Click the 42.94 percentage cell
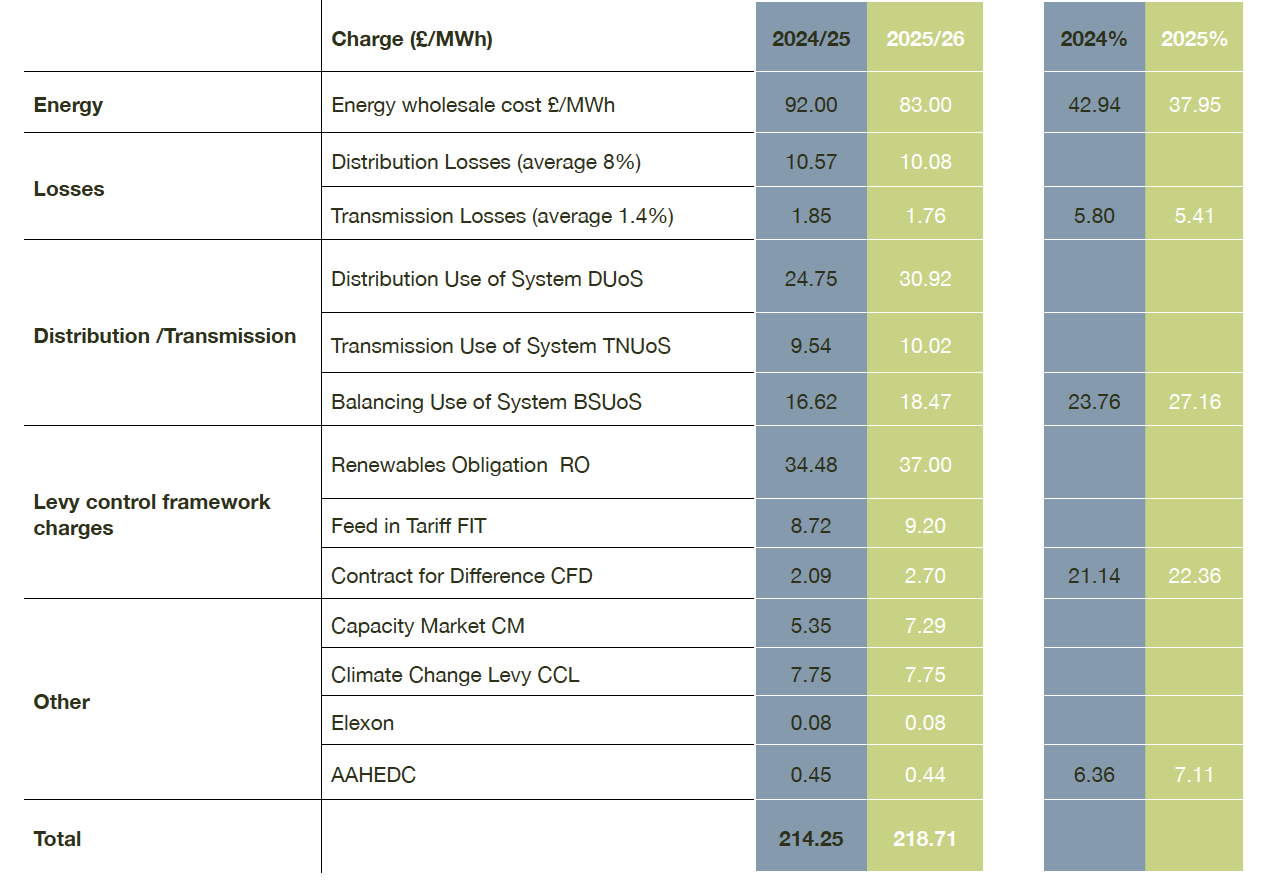The width and height of the screenshot is (1264, 894). [x=1094, y=105]
